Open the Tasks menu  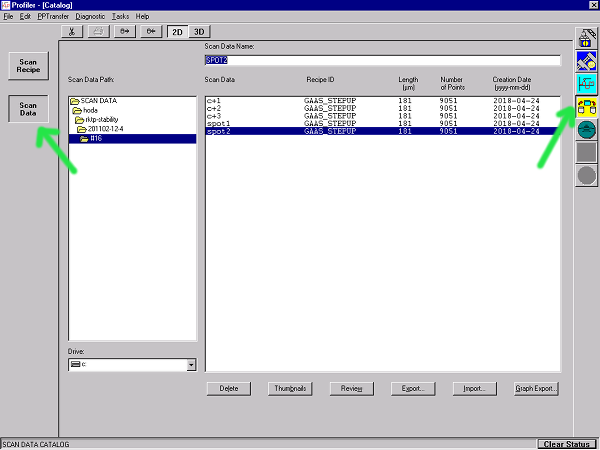[x=120, y=17]
